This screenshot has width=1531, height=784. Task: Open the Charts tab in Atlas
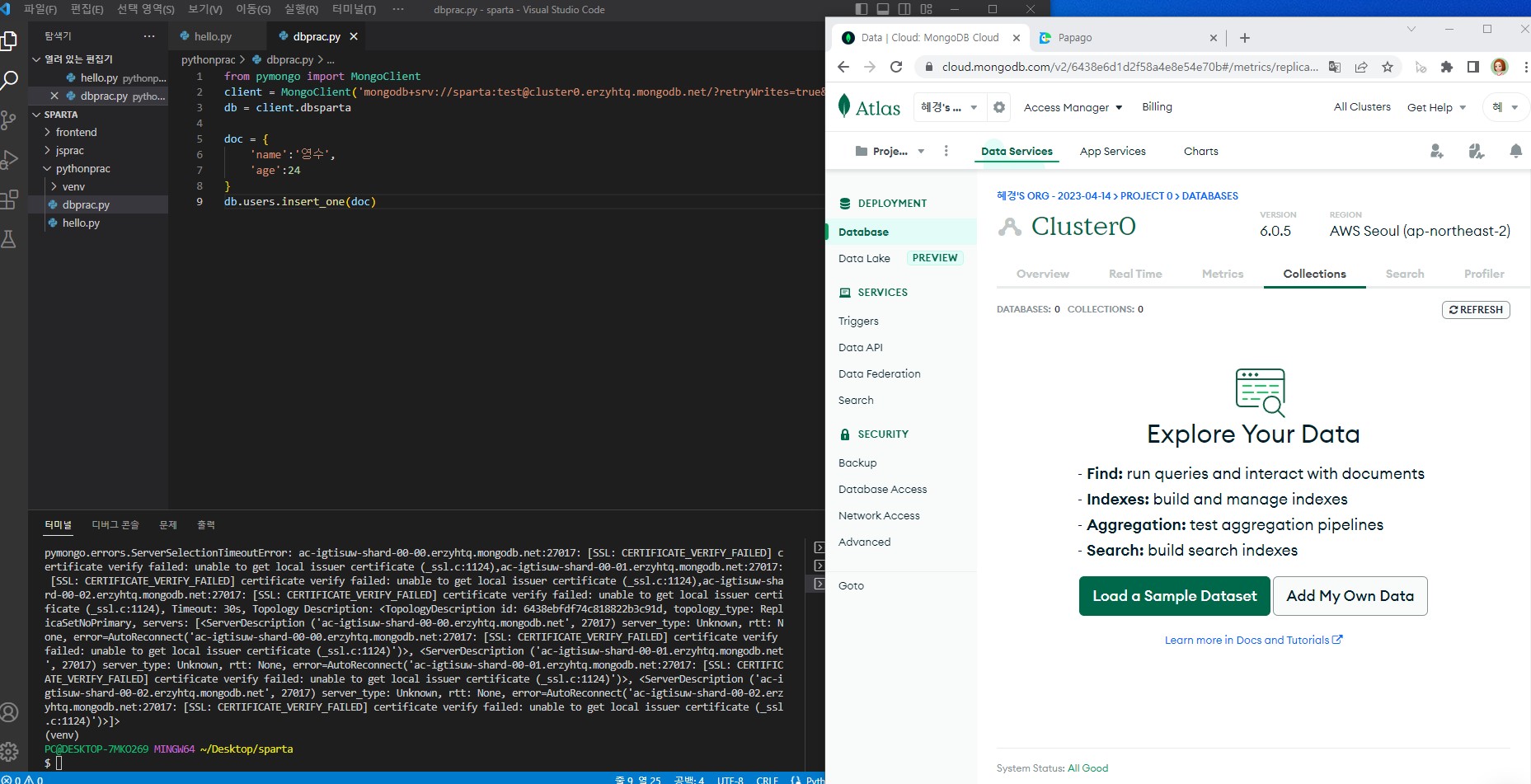click(1200, 151)
